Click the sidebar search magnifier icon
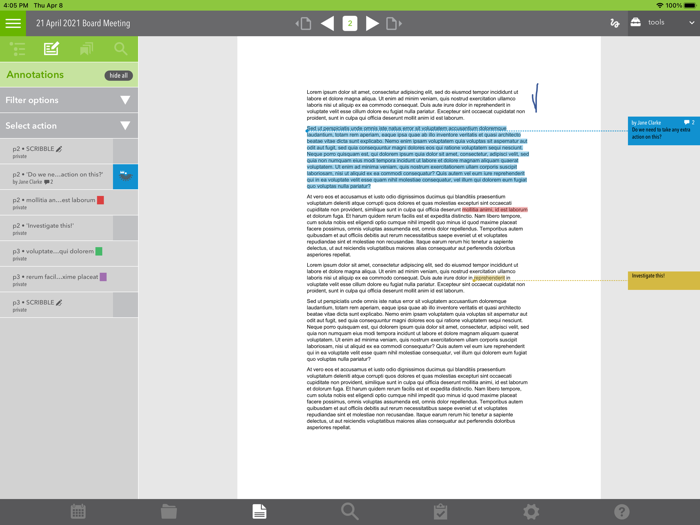The width and height of the screenshot is (700, 525). (x=120, y=48)
